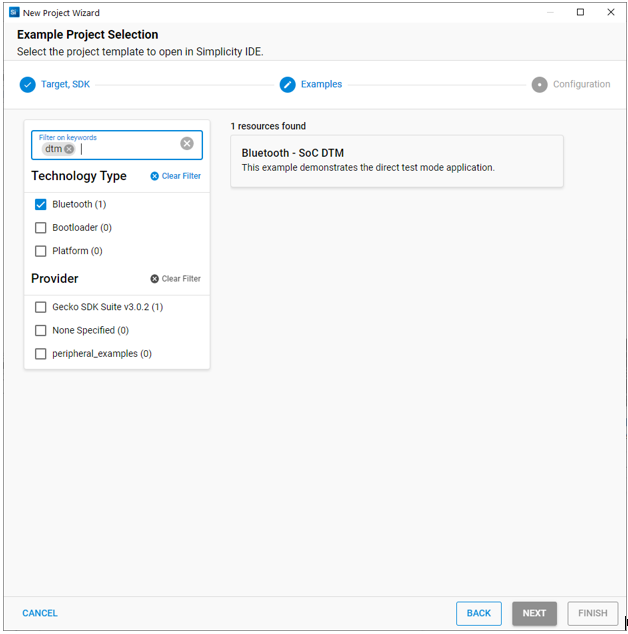Image resolution: width=628 pixels, height=634 pixels.
Task: Click CANCEL to exit wizard
Action: [40, 613]
